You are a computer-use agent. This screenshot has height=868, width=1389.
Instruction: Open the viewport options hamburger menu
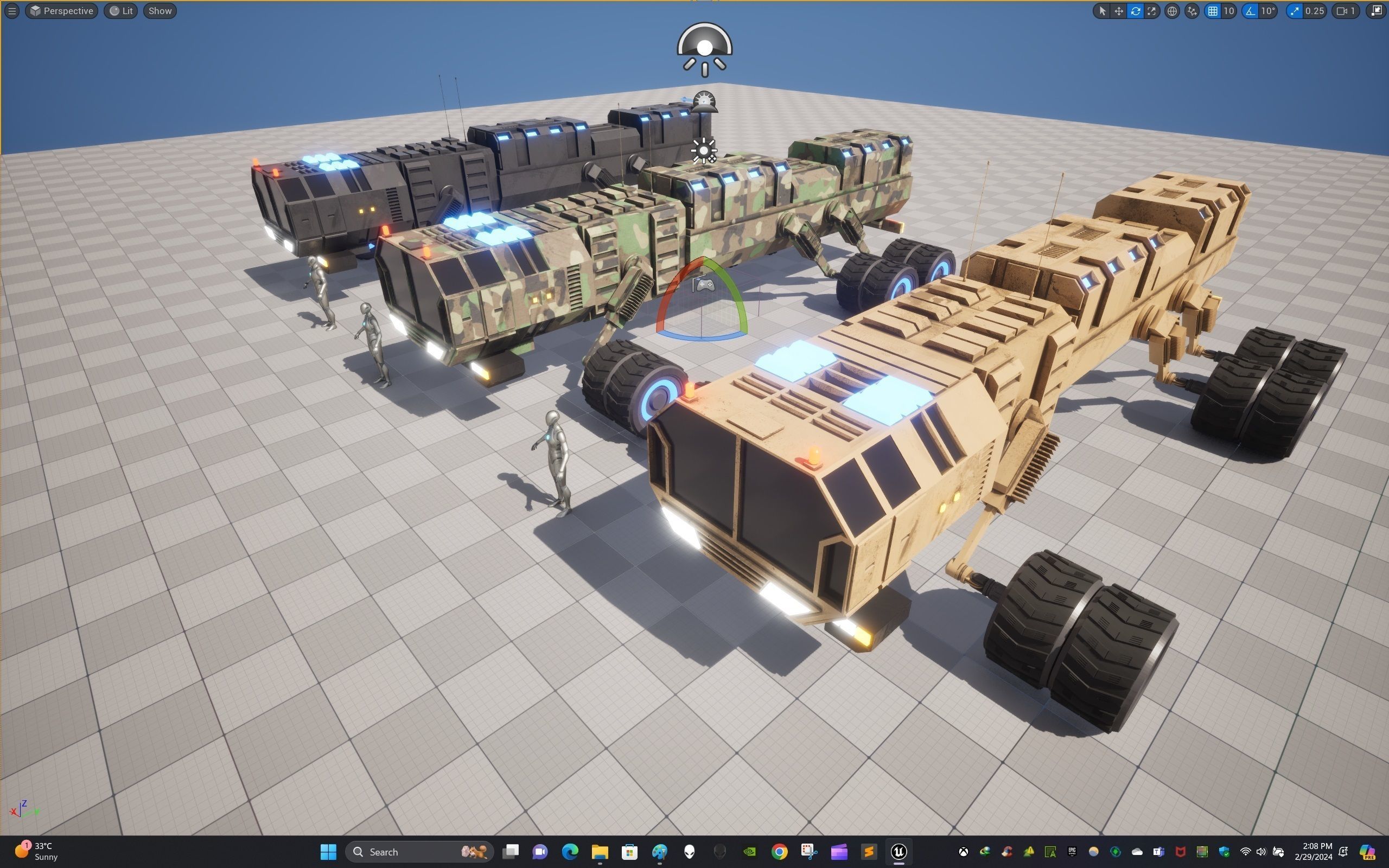pyautogui.click(x=11, y=11)
